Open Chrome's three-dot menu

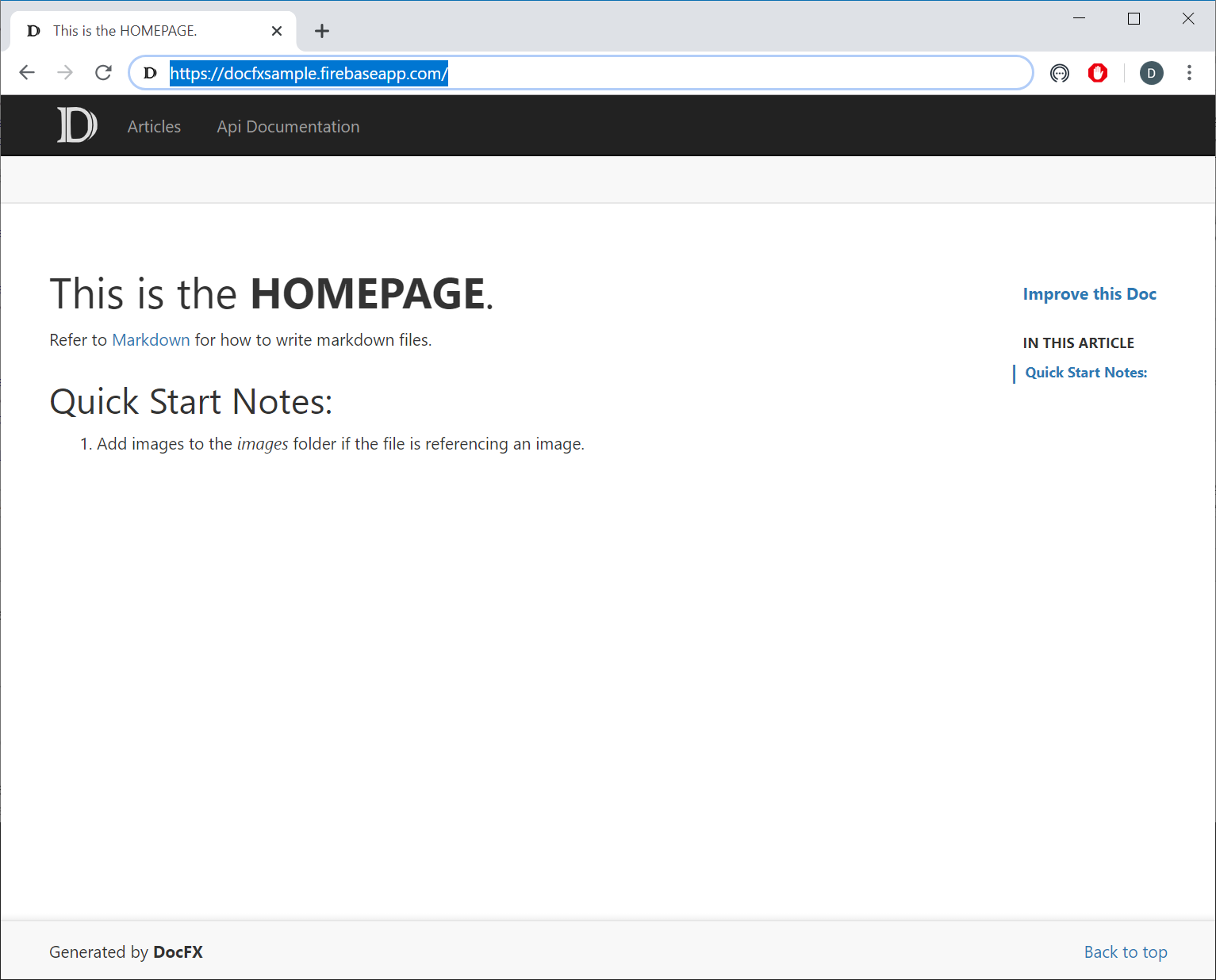click(x=1188, y=73)
